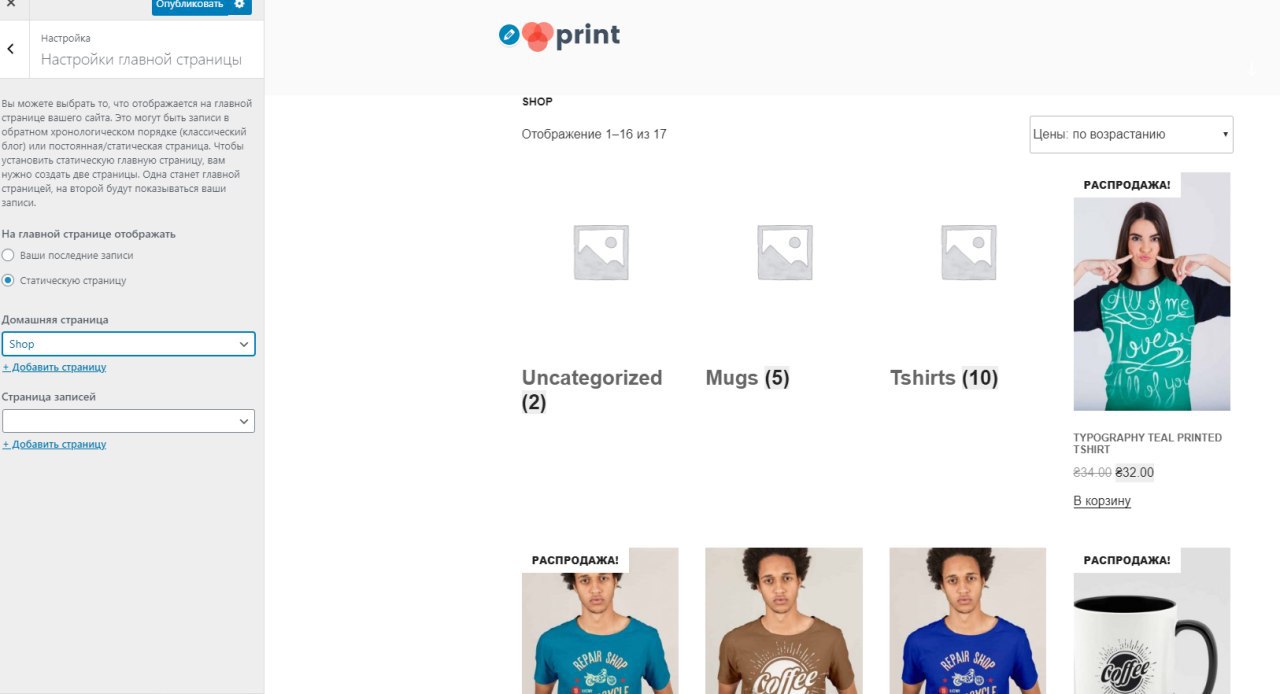
Task: Go back with the left chevron arrow
Action: point(10,48)
